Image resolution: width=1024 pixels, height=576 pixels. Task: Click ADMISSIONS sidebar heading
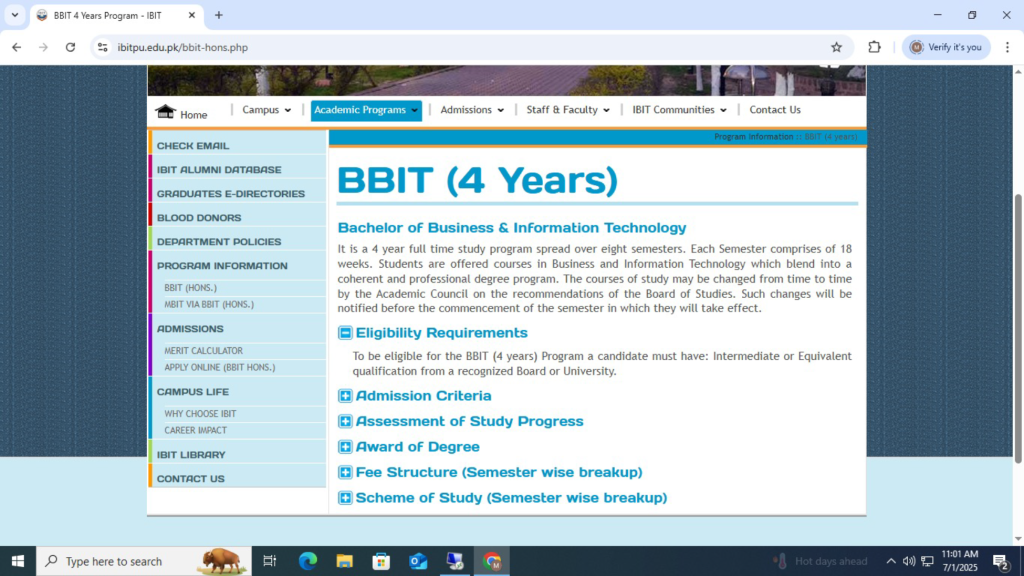pos(190,328)
